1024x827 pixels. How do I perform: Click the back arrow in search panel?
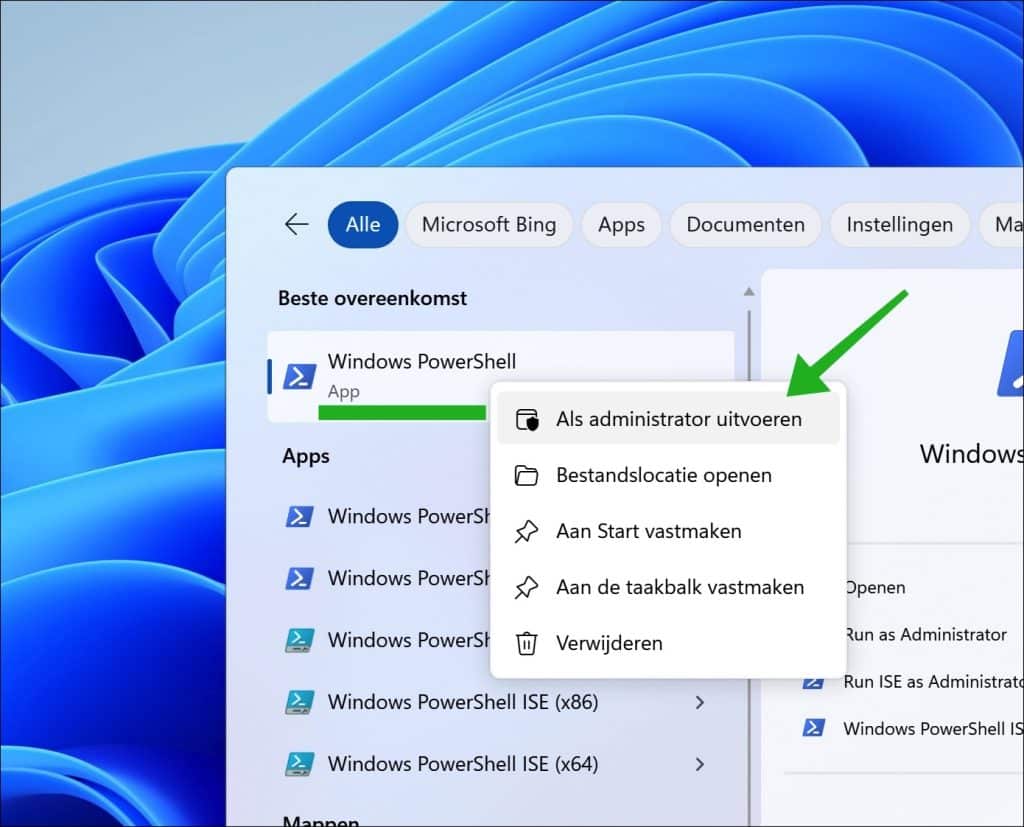[296, 225]
